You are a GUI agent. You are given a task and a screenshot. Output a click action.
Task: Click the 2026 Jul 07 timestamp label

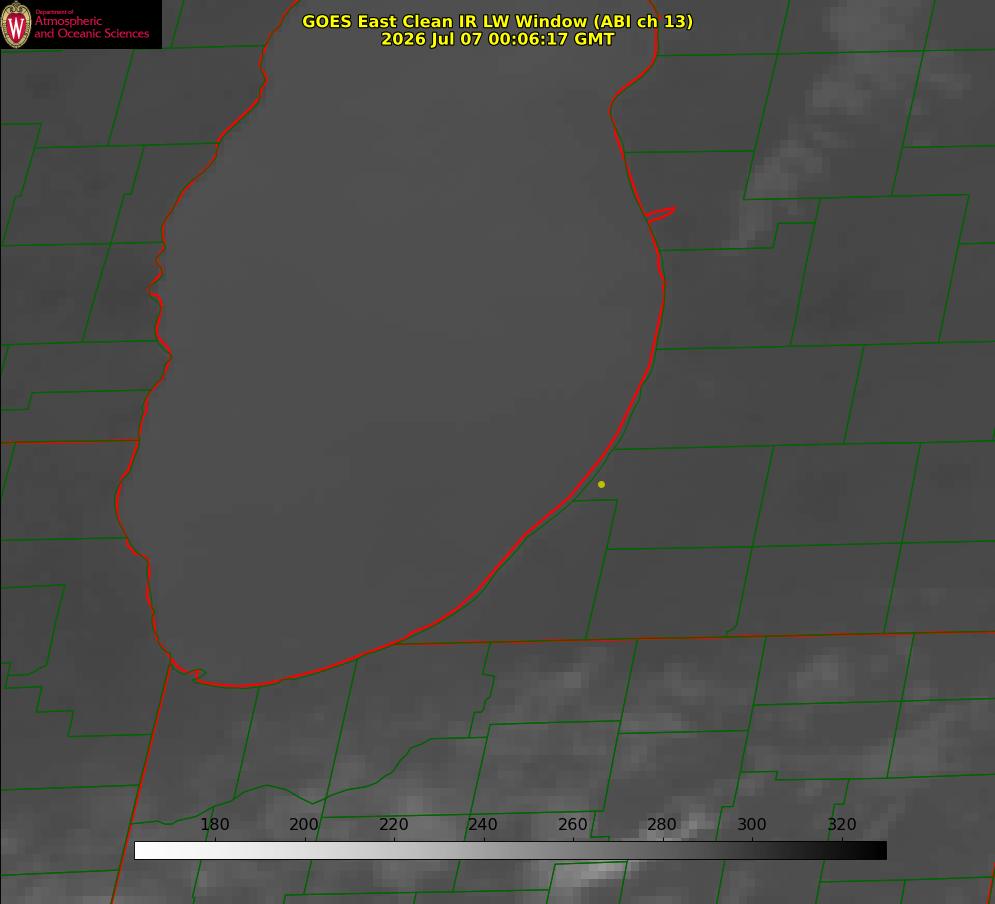pyautogui.click(x=498, y=39)
